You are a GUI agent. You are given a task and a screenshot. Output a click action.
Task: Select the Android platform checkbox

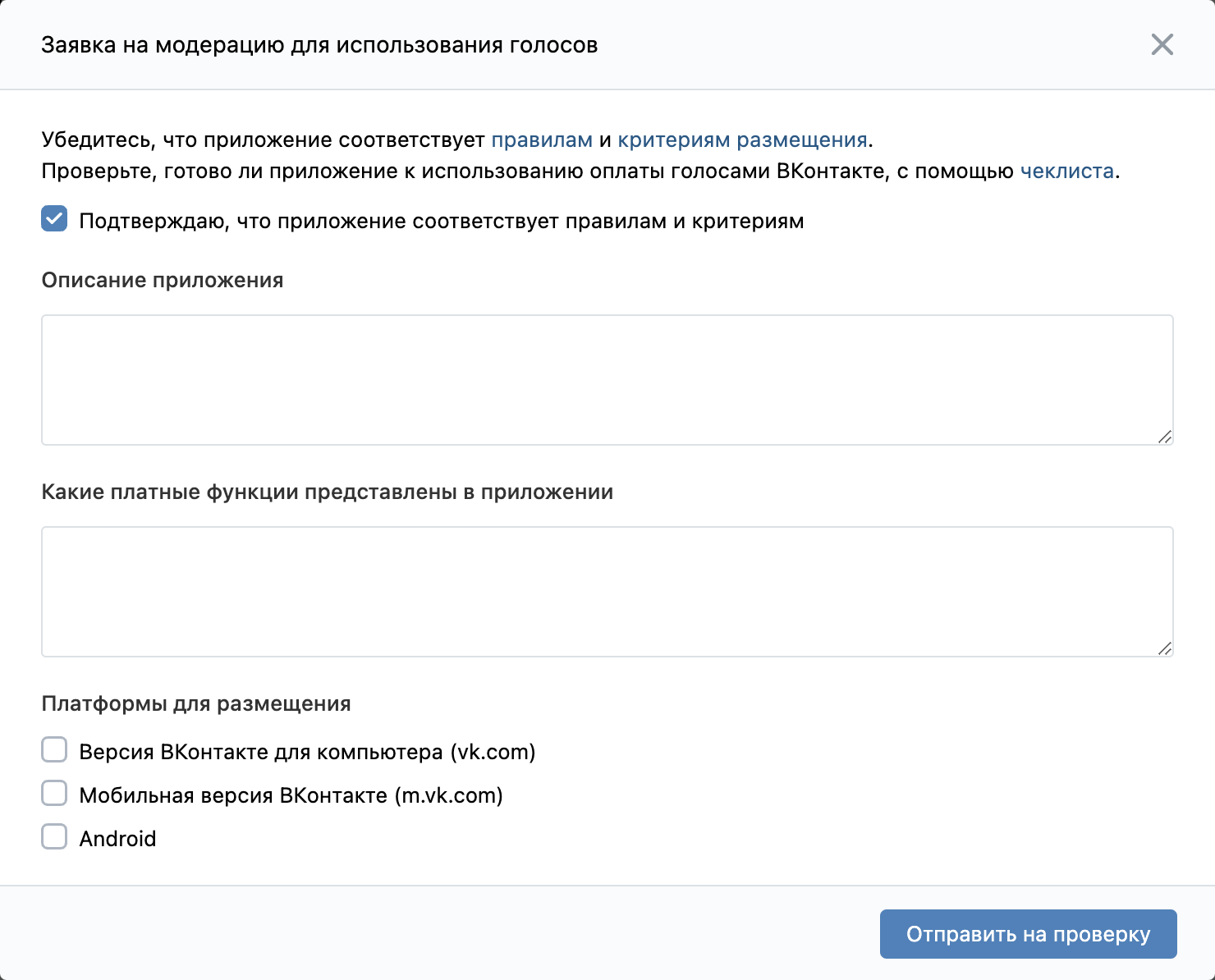53,836
